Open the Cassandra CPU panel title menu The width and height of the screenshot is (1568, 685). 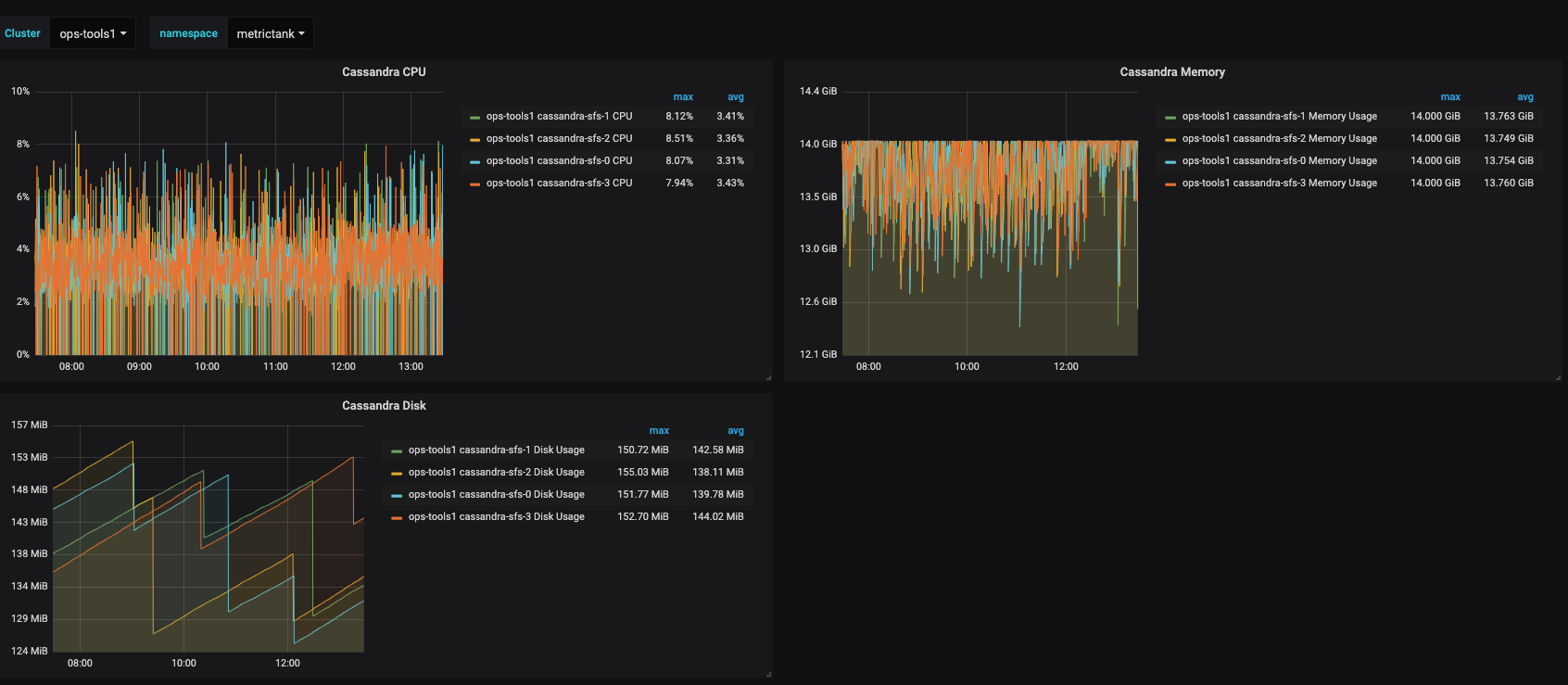pyautogui.click(x=384, y=72)
